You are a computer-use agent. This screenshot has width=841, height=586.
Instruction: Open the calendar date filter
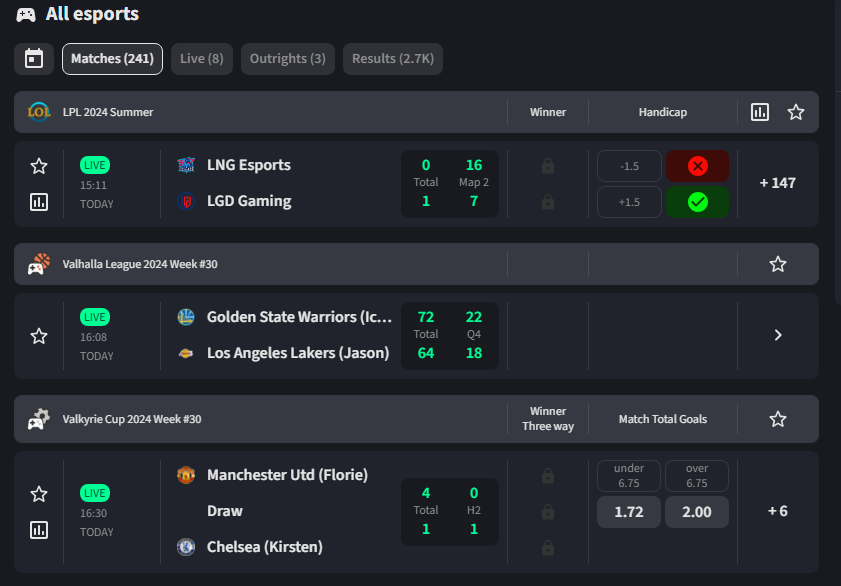click(34, 59)
